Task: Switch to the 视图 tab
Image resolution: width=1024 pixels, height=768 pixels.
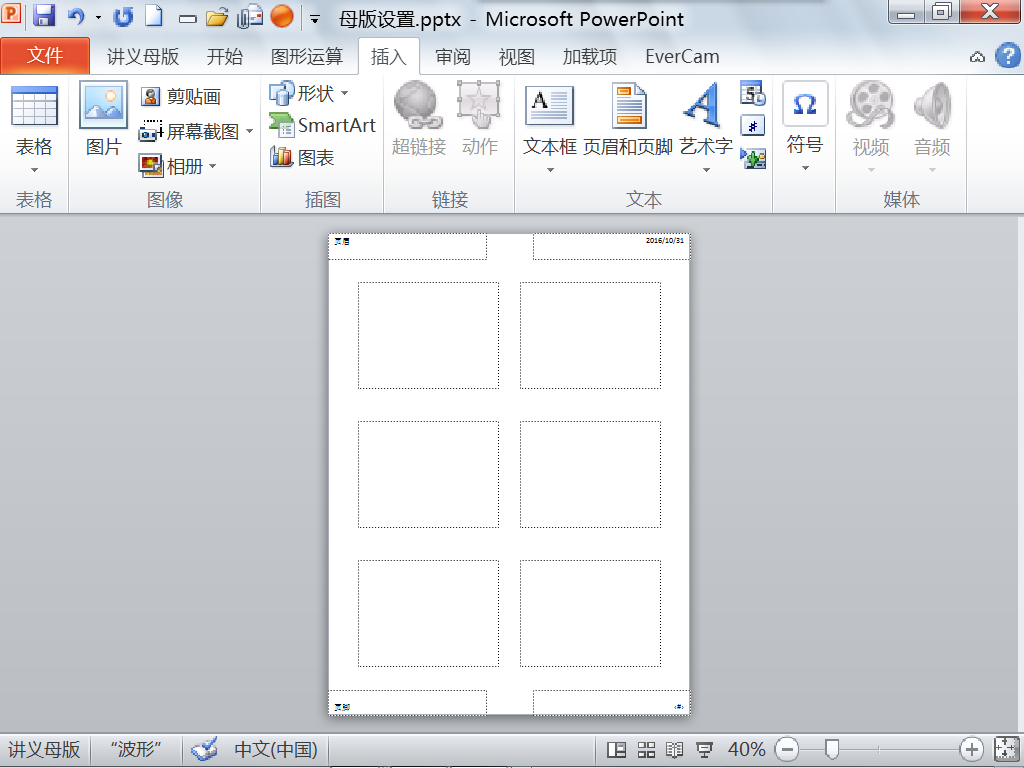Action: 517,57
